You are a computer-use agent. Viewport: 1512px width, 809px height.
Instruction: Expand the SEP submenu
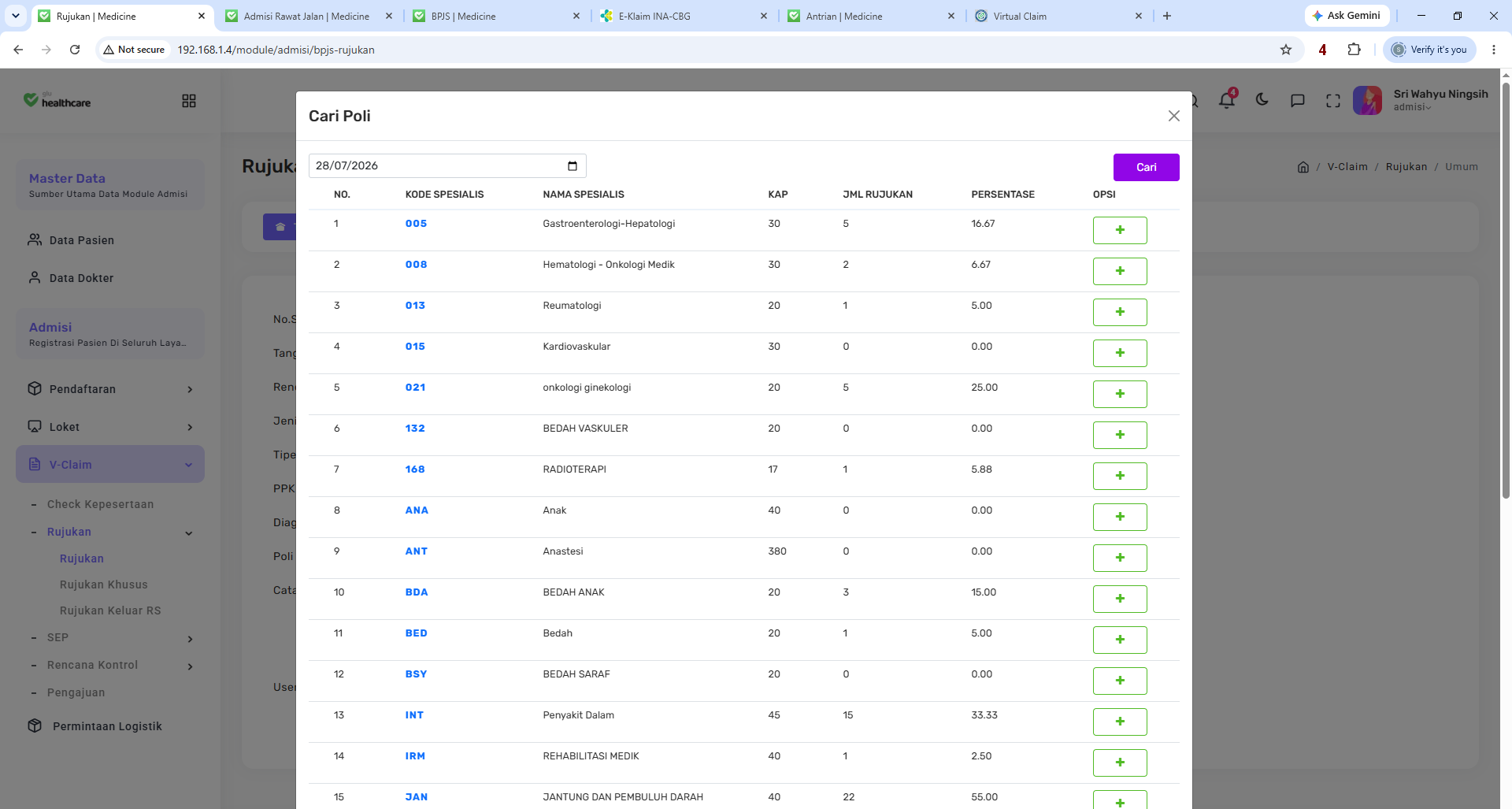tap(112, 638)
